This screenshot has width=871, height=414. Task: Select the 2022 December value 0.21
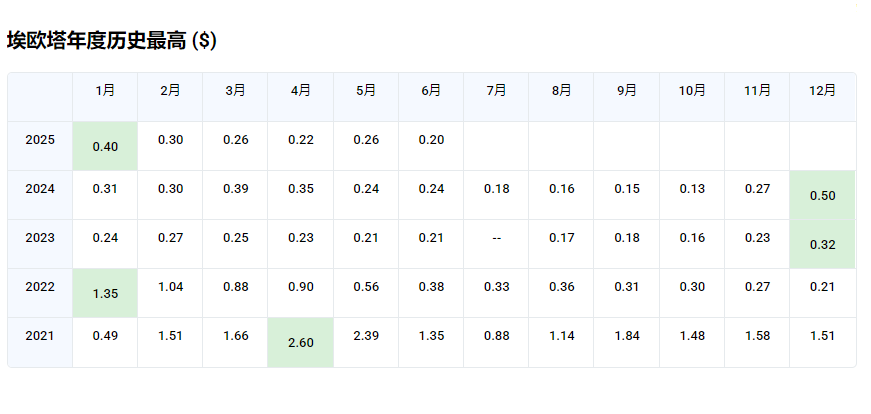(x=822, y=287)
